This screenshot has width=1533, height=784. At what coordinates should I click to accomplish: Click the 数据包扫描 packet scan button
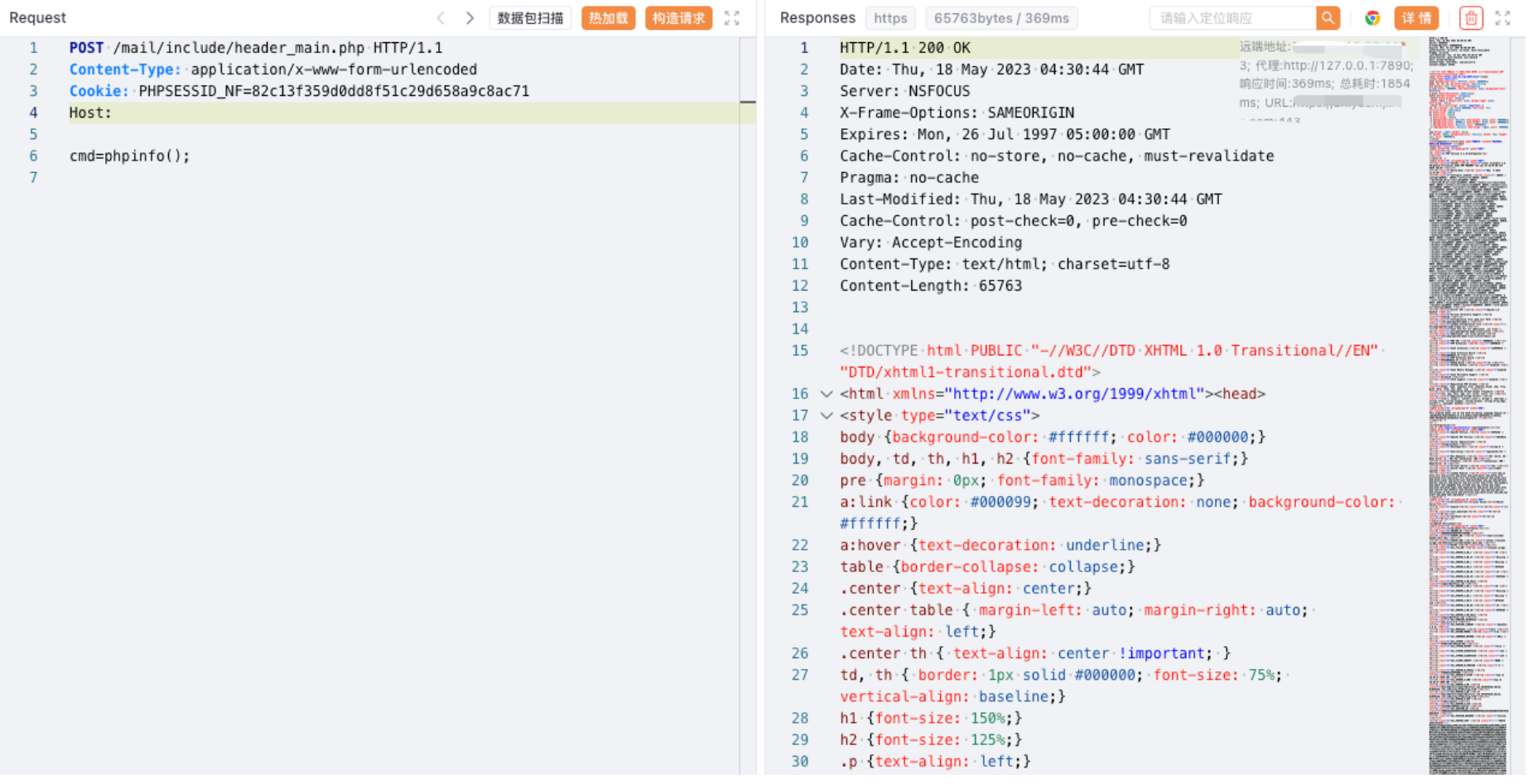tap(530, 18)
